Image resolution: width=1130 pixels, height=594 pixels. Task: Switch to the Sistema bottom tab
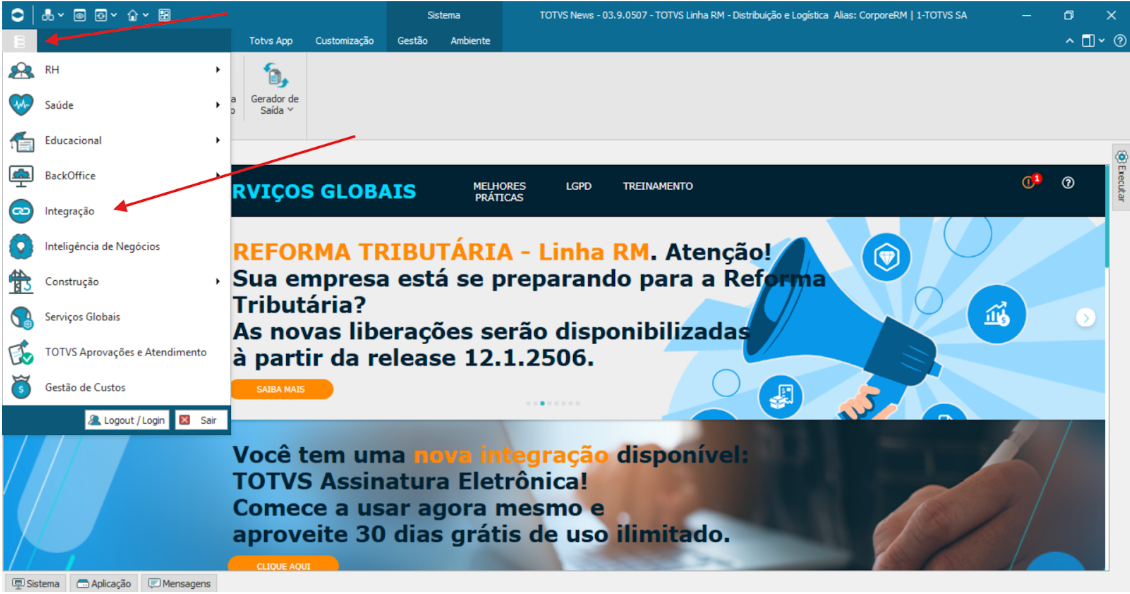click(x=35, y=583)
